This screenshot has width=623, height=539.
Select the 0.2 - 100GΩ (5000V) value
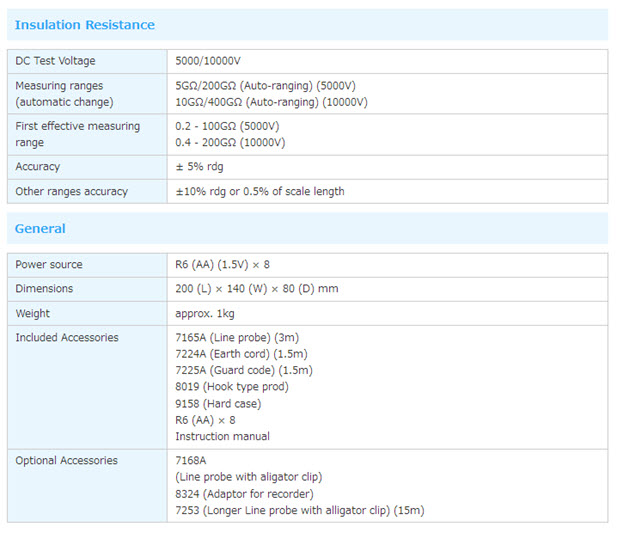click(227, 126)
